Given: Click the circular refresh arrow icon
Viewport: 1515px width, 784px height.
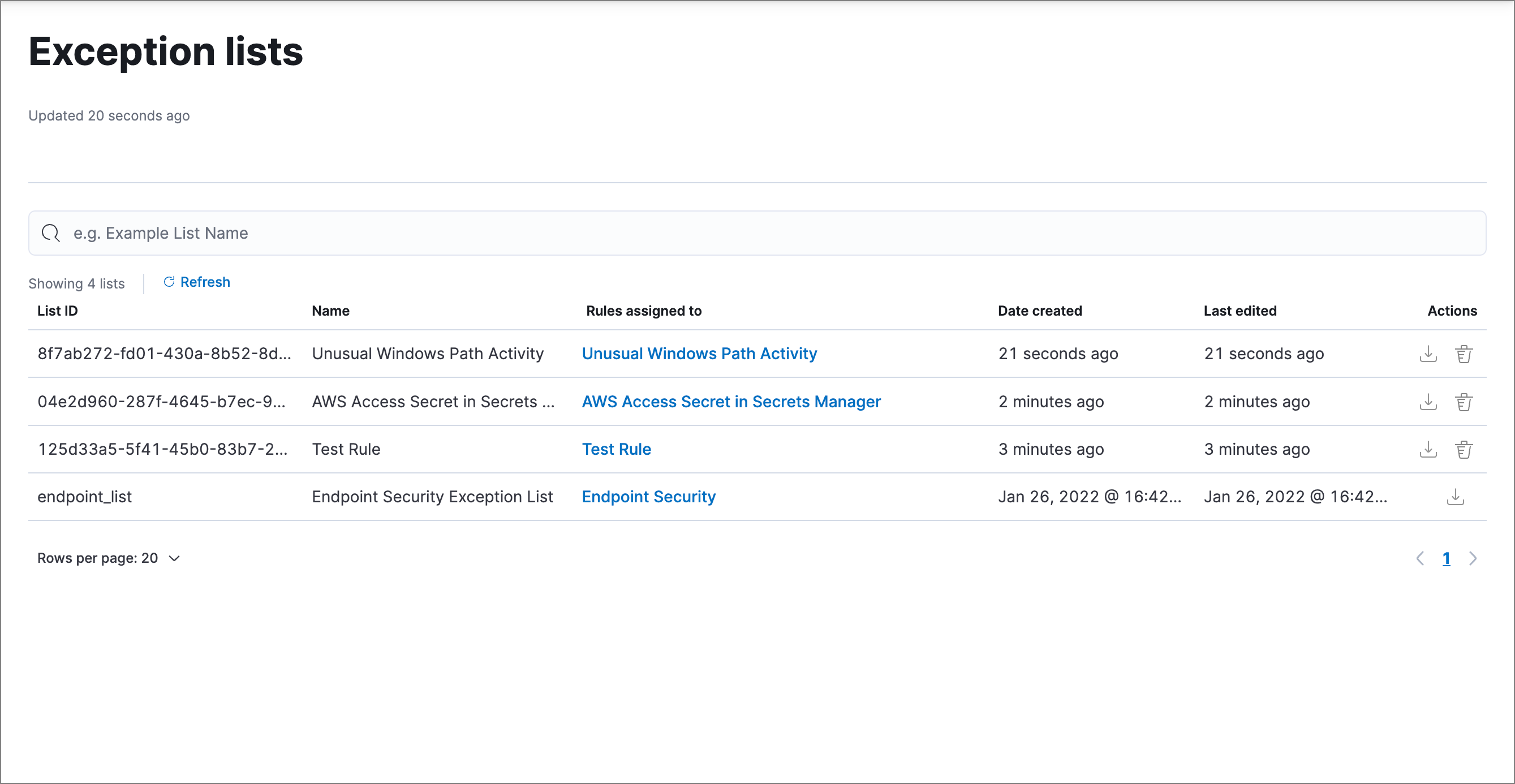Looking at the screenshot, I should (x=169, y=282).
